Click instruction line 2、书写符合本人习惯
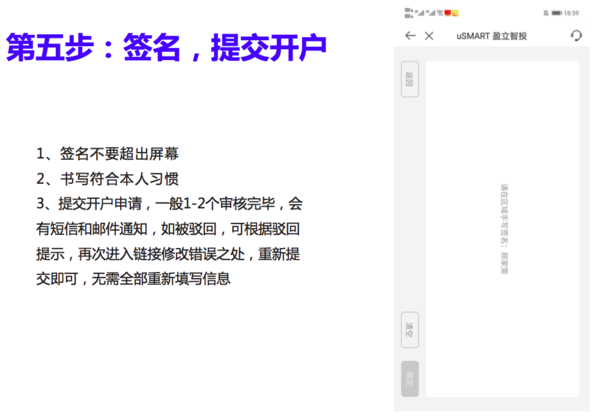 point(107,178)
